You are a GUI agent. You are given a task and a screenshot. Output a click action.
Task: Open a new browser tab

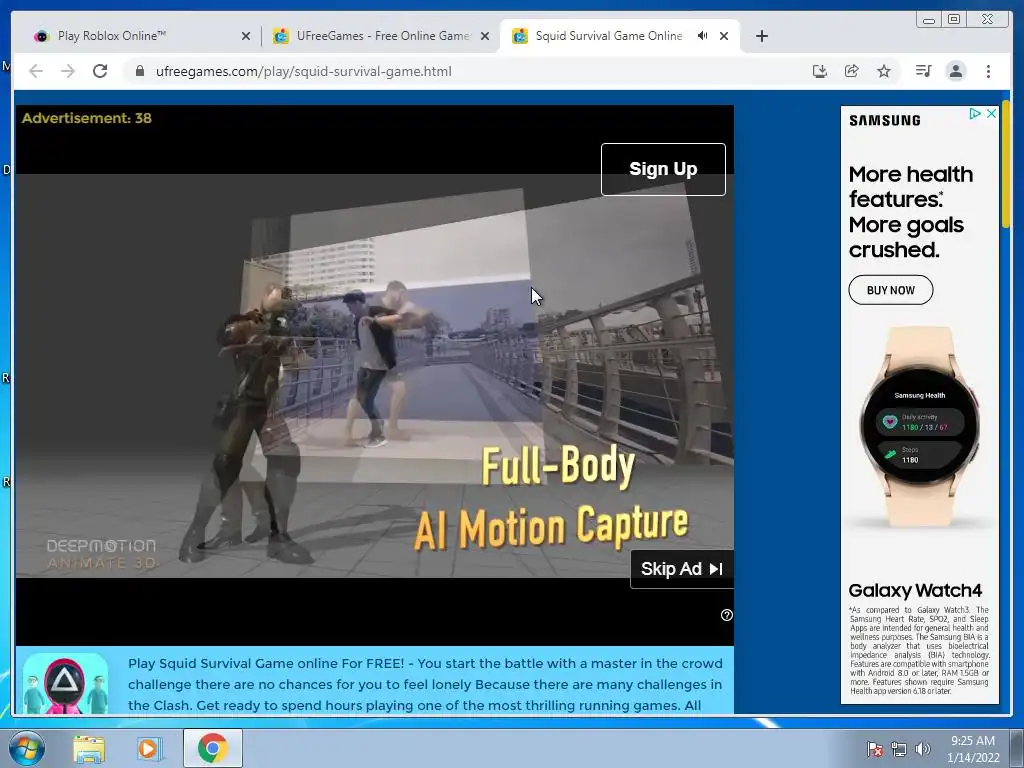pos(761,36)
